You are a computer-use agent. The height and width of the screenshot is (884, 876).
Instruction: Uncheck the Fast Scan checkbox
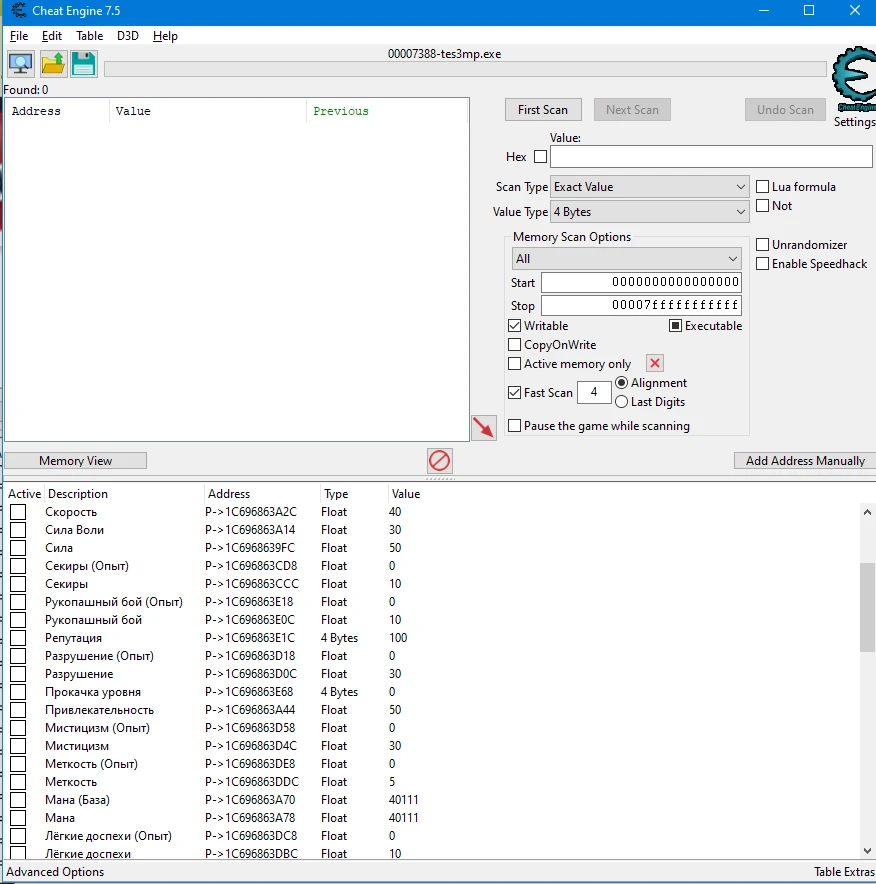pos(514,392)
